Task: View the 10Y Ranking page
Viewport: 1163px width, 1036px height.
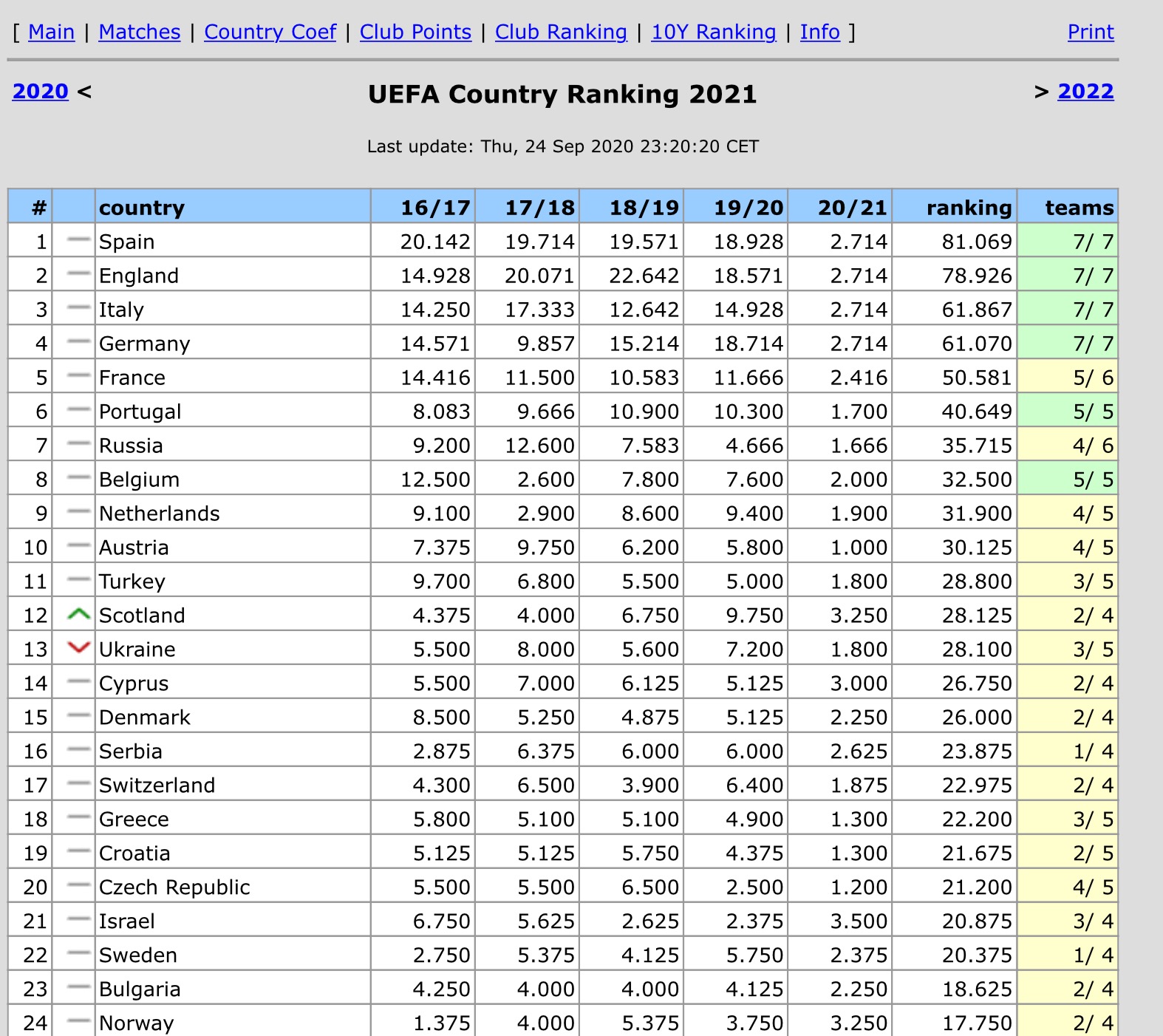Action: pyautogui.click(x=713, y=32)
